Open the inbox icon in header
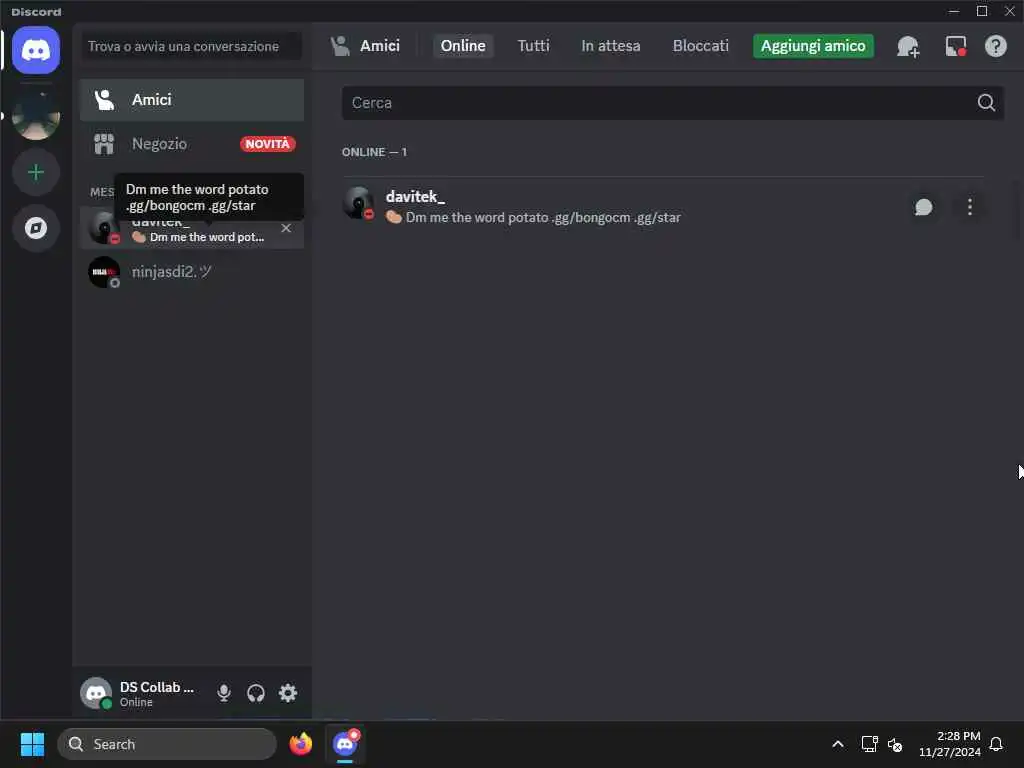The image size is (1024, 768). (x=955, y=46)
